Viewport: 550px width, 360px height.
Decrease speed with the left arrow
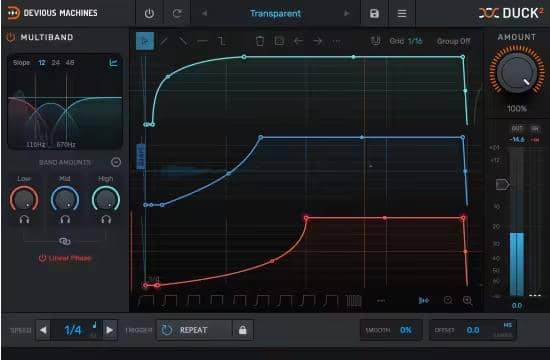[x=43, y=330]
